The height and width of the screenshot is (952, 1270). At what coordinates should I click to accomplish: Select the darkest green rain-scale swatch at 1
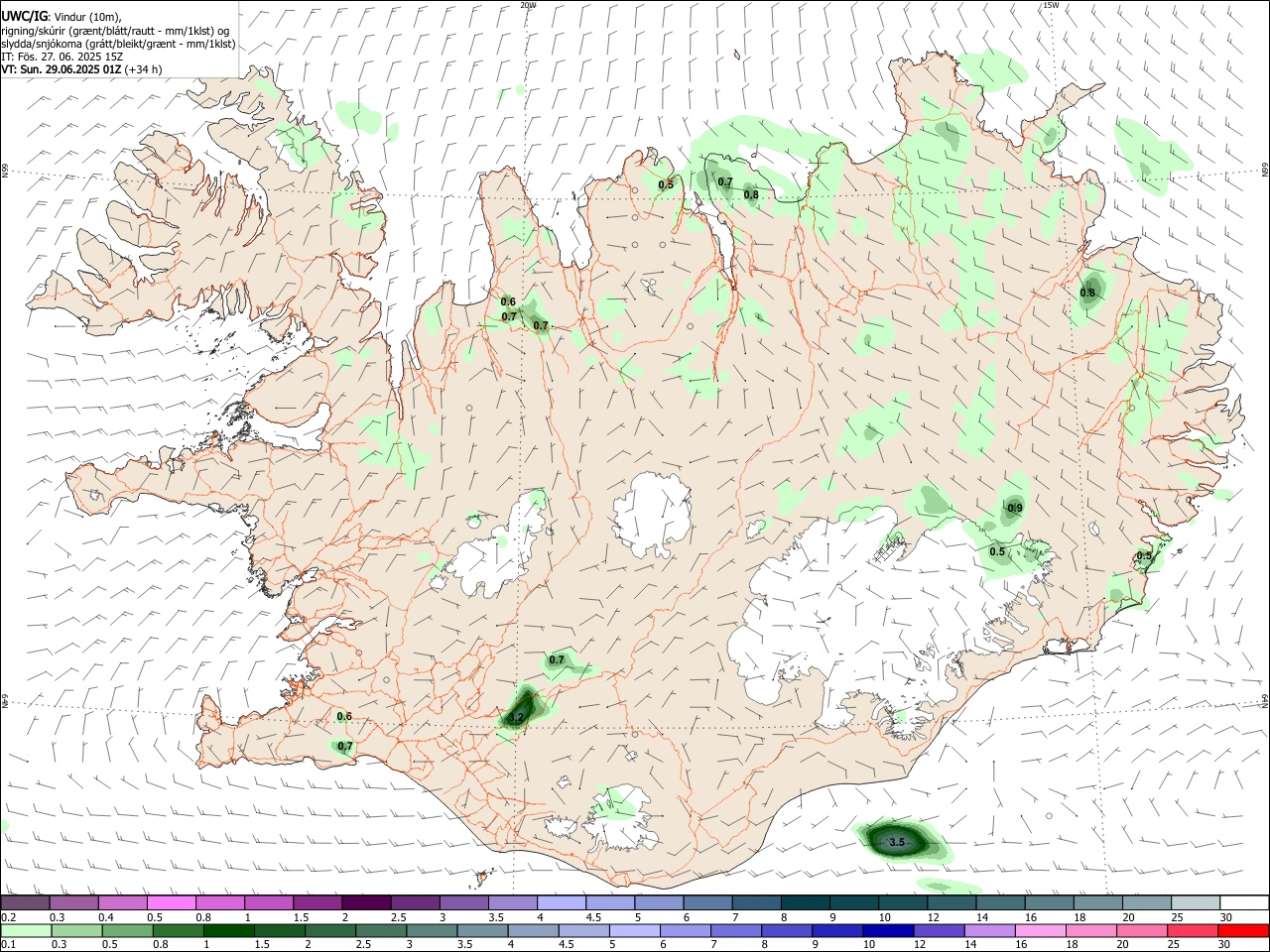pos(228,931)
